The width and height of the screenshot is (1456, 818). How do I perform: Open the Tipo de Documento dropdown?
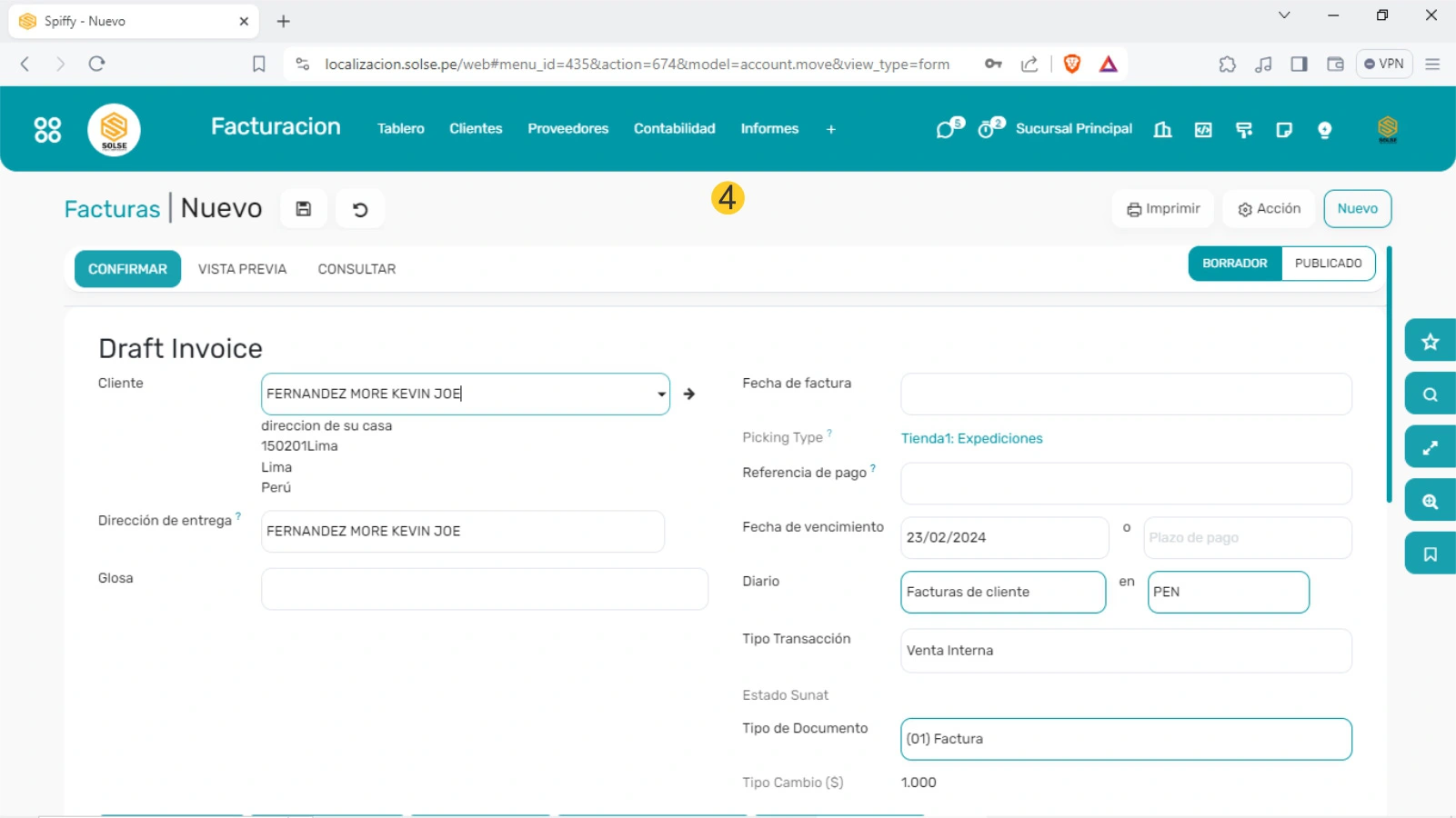pyautogui.click(x=1125, y=739)
